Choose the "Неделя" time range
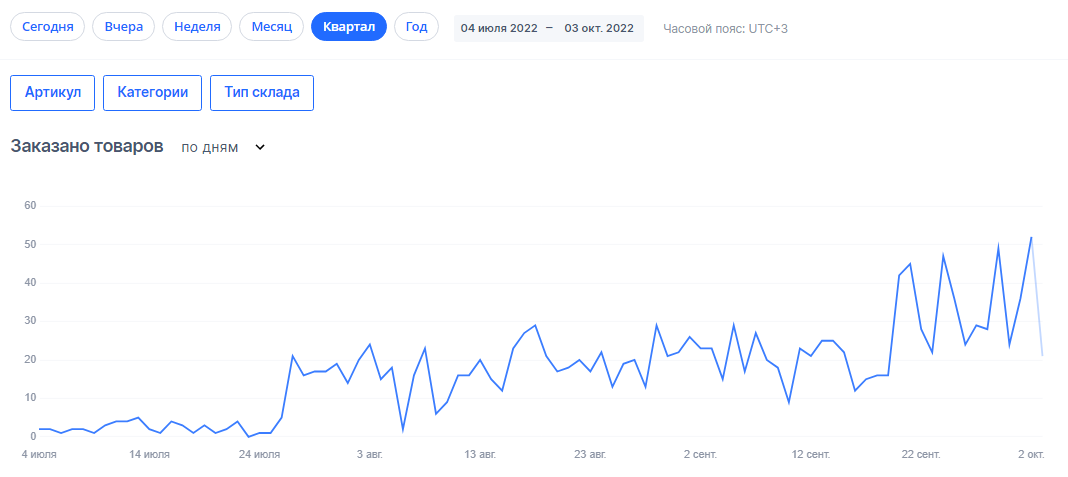 197,27
